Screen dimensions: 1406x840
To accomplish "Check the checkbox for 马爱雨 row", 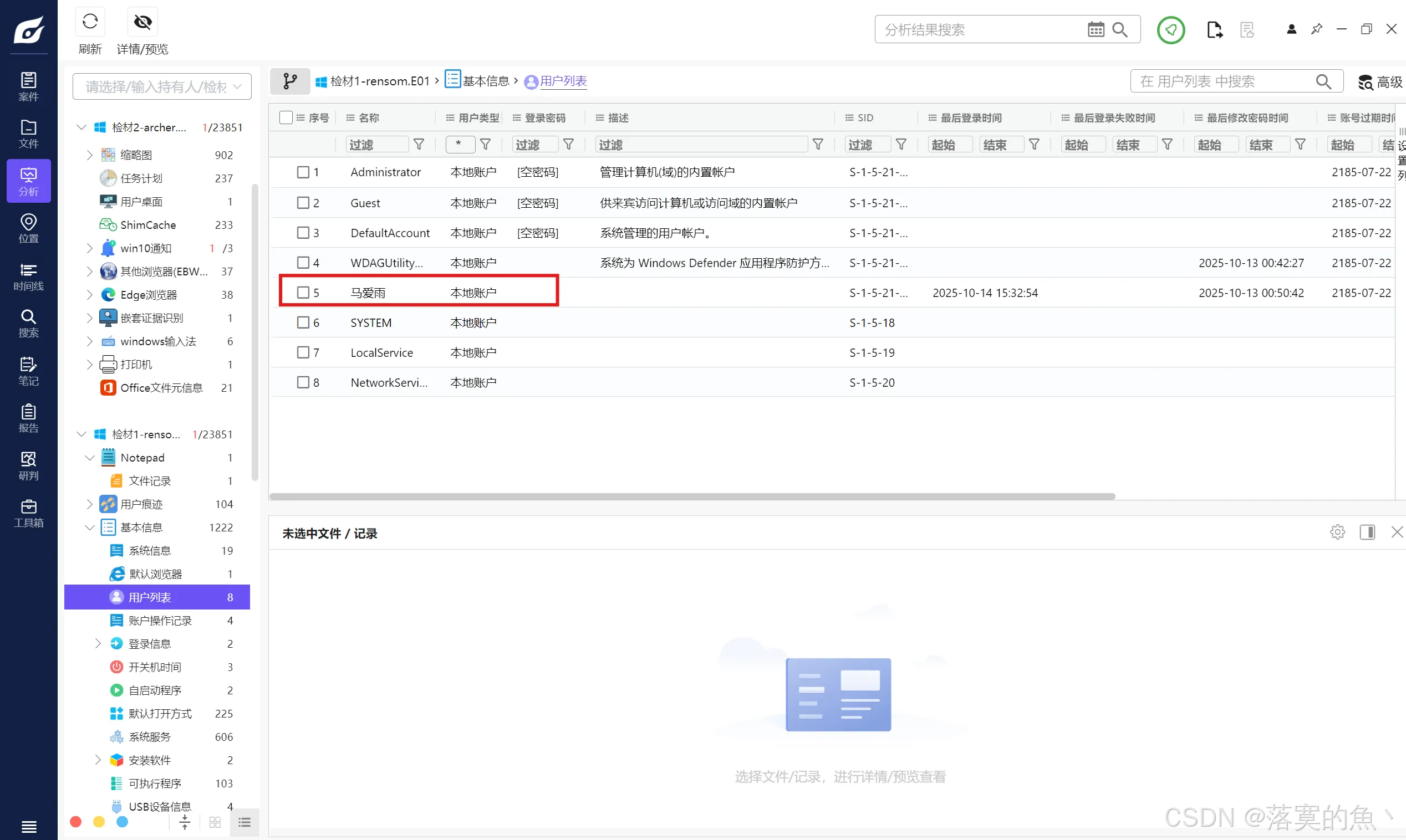I will point(303,293).
